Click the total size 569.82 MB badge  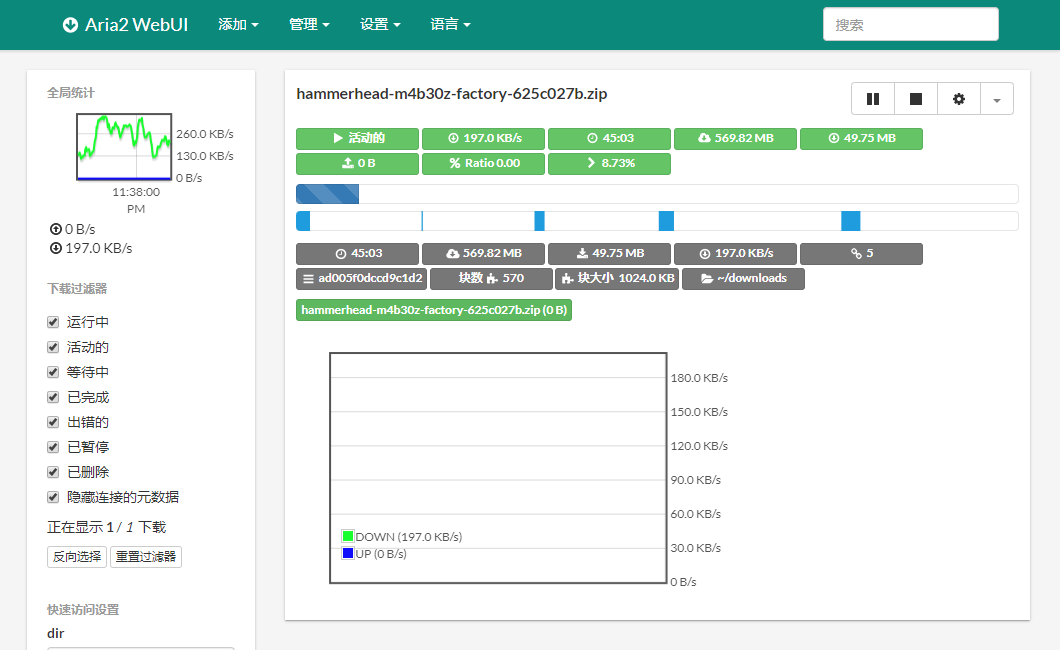tap(735, 139)
